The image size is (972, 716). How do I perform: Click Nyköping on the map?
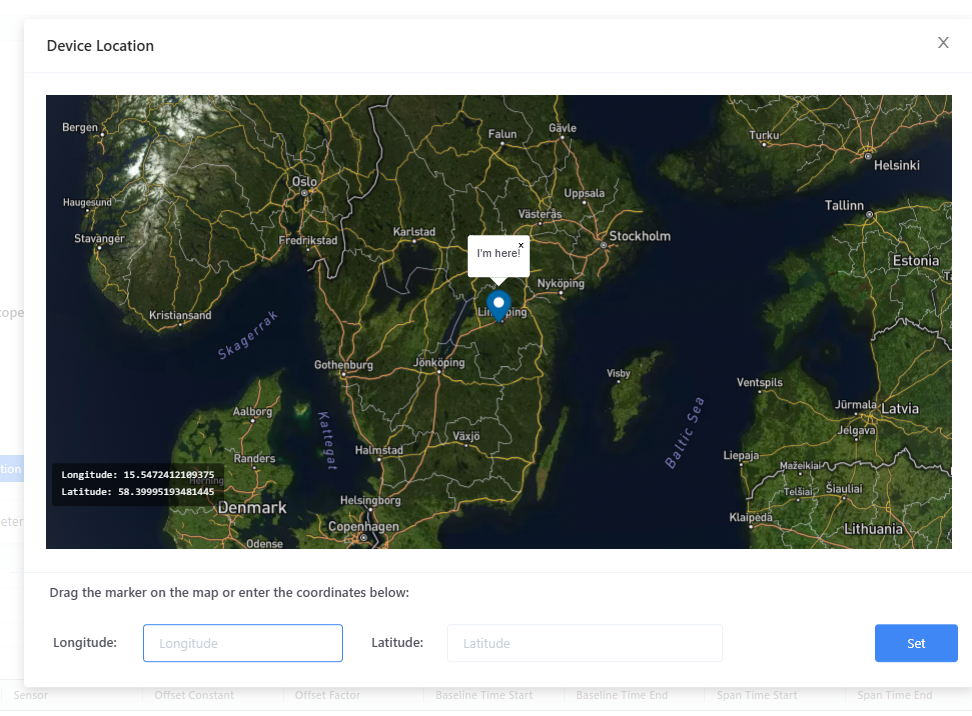click(560, 283)
